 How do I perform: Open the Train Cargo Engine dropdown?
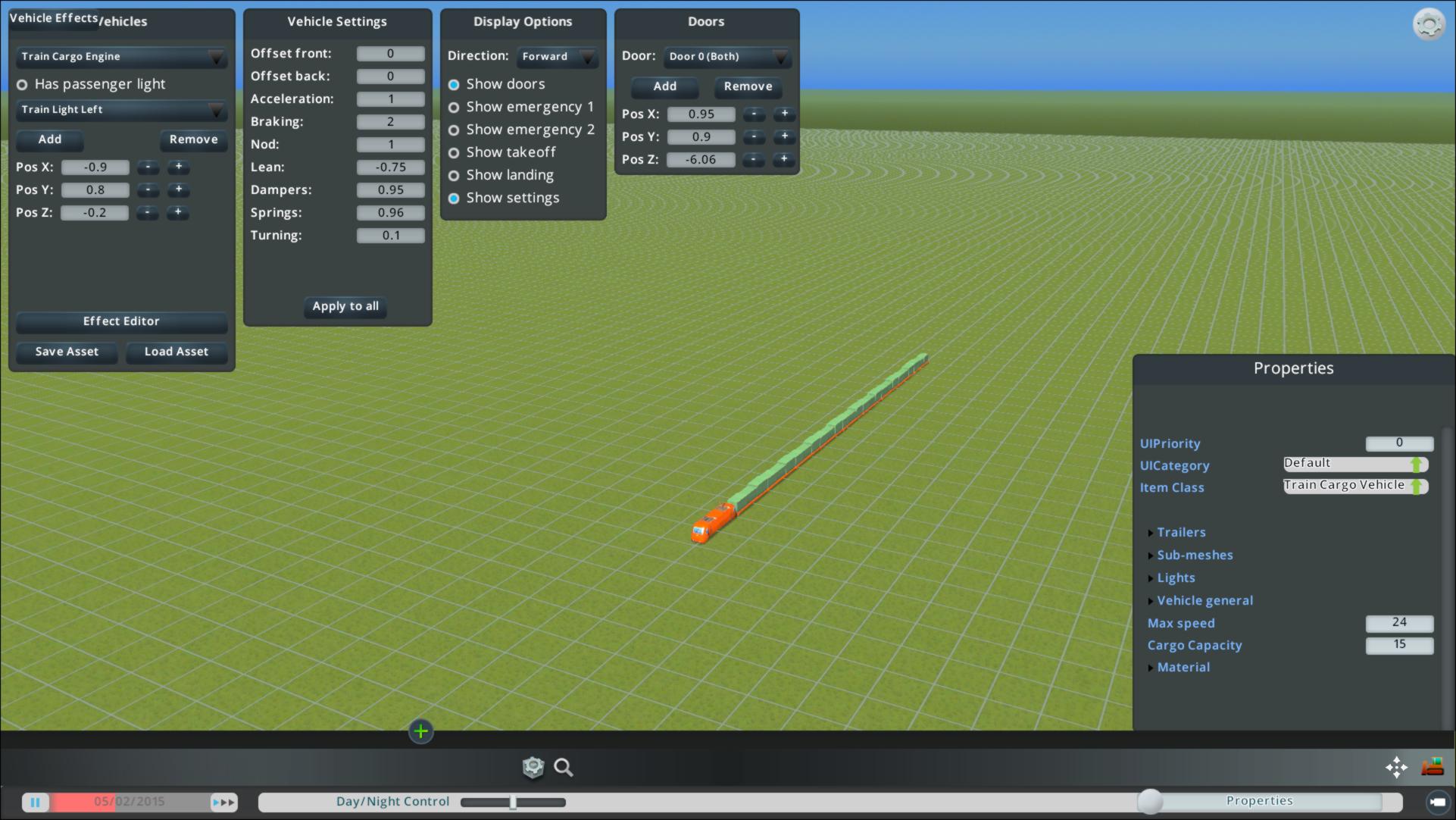tap(121, 57)
